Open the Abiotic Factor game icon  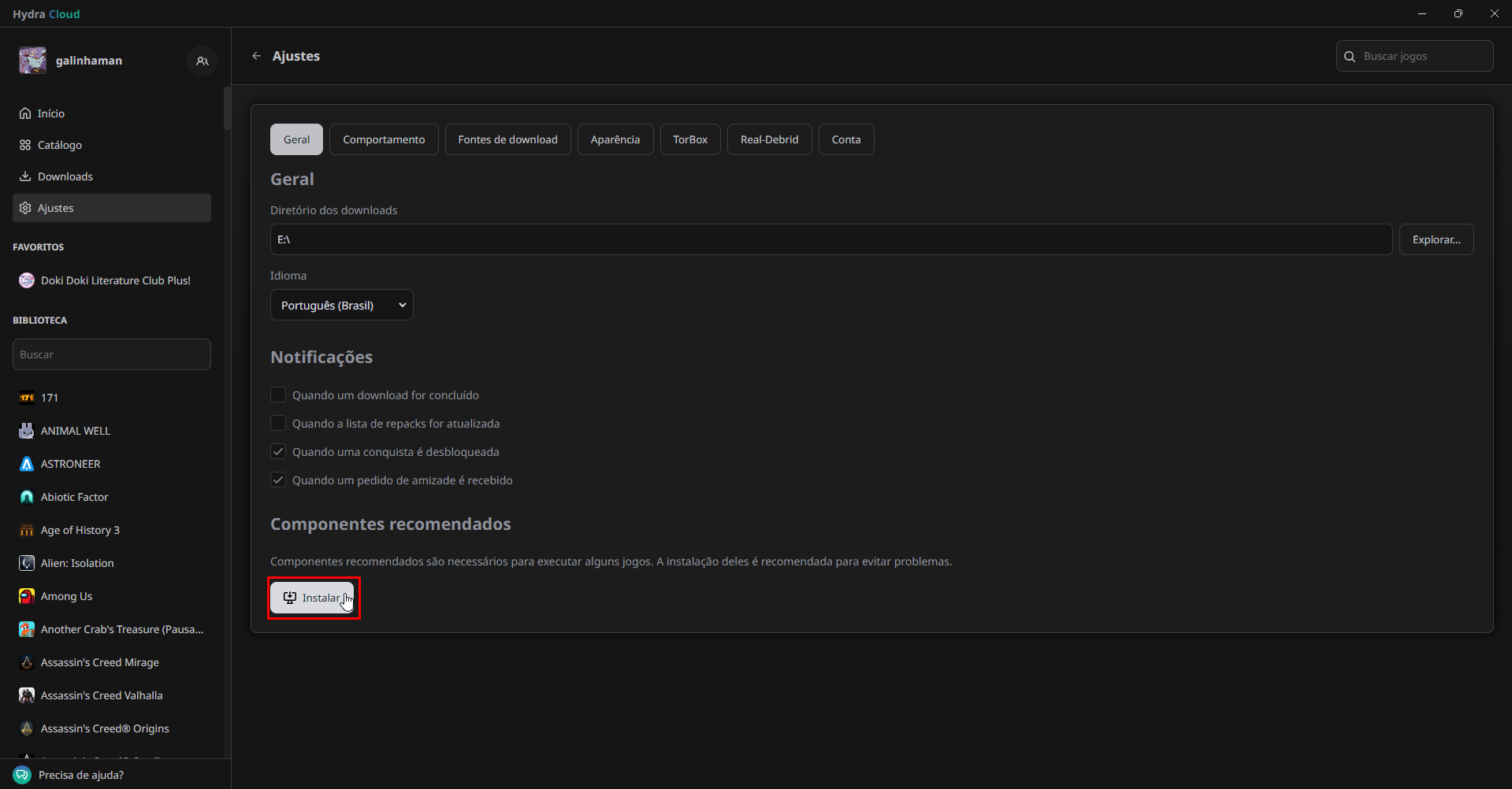pos(27,497)
